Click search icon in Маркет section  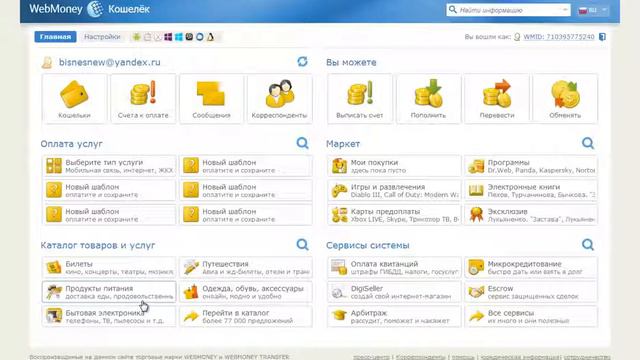tap(588, 143)
